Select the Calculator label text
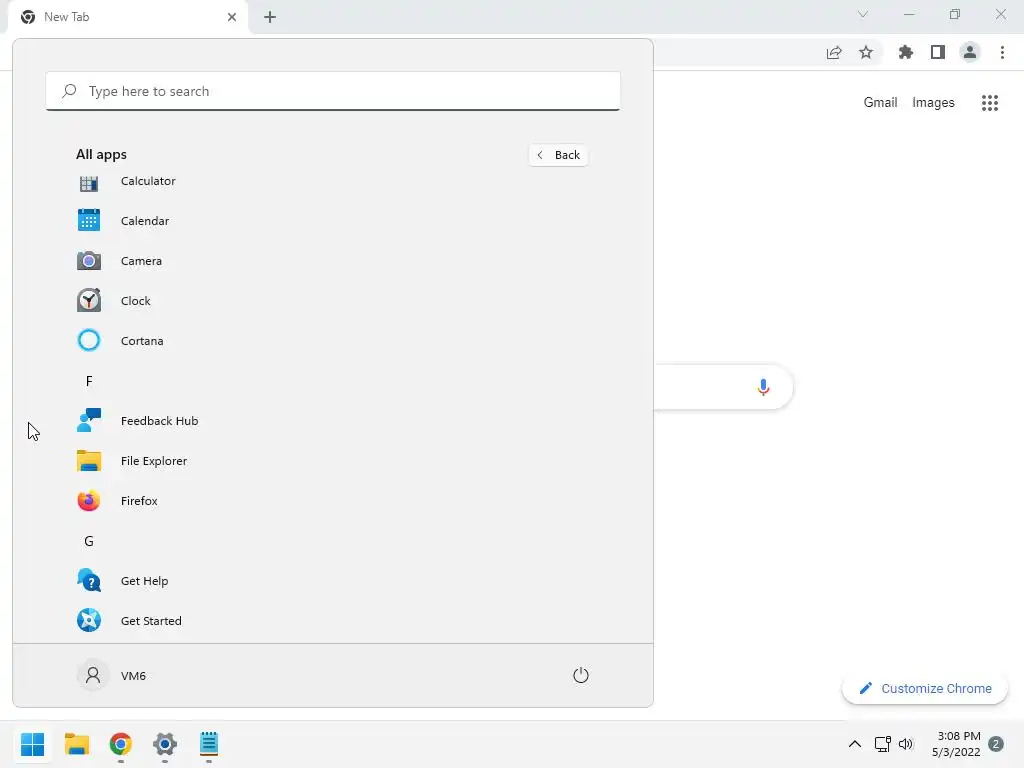 click(x=148, y=181)
